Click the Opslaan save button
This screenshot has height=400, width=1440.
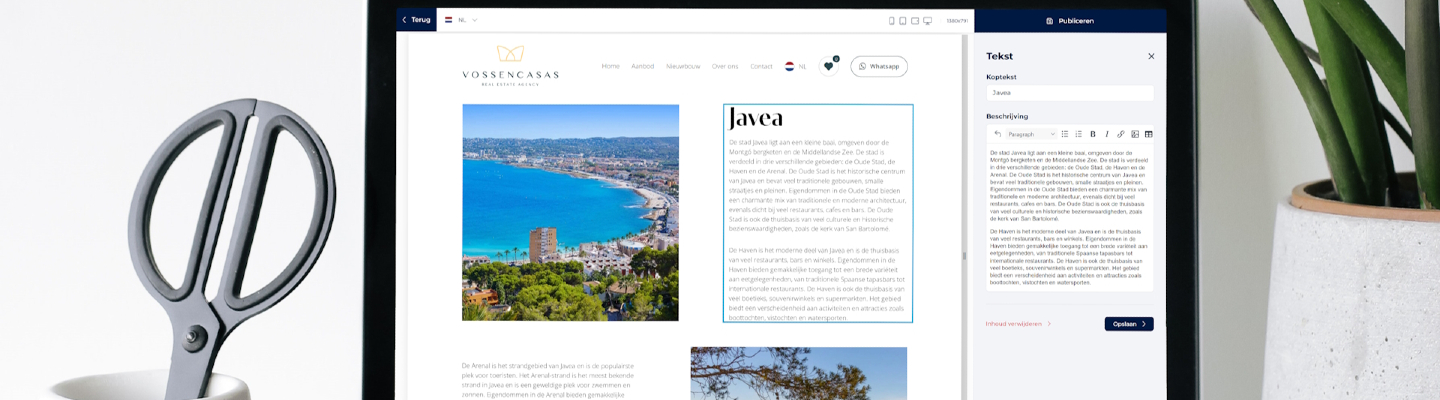tap(1128, 324)
